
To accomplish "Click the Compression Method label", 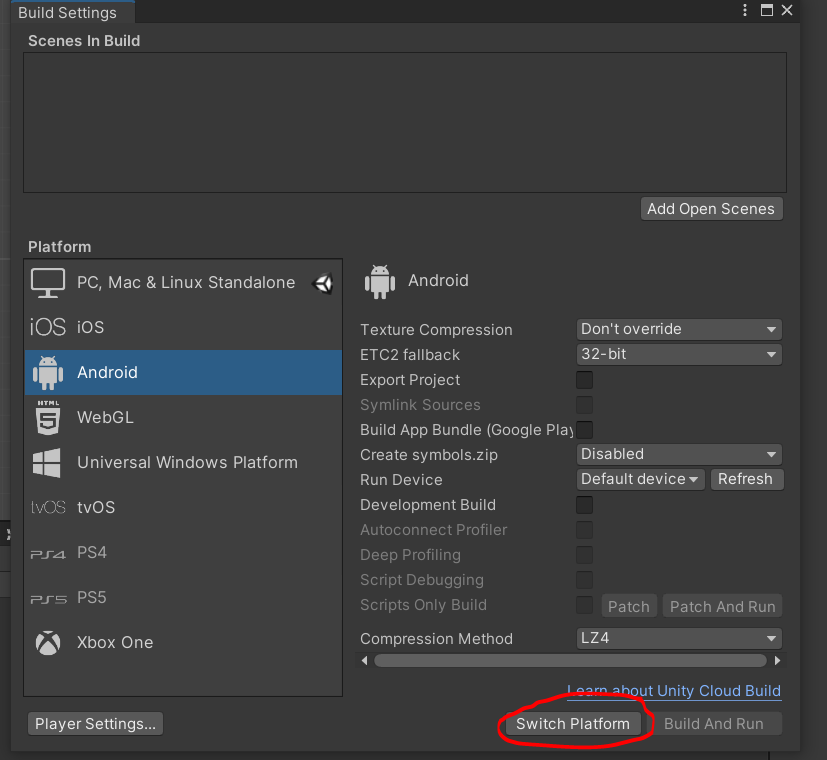I will [436, 639].
